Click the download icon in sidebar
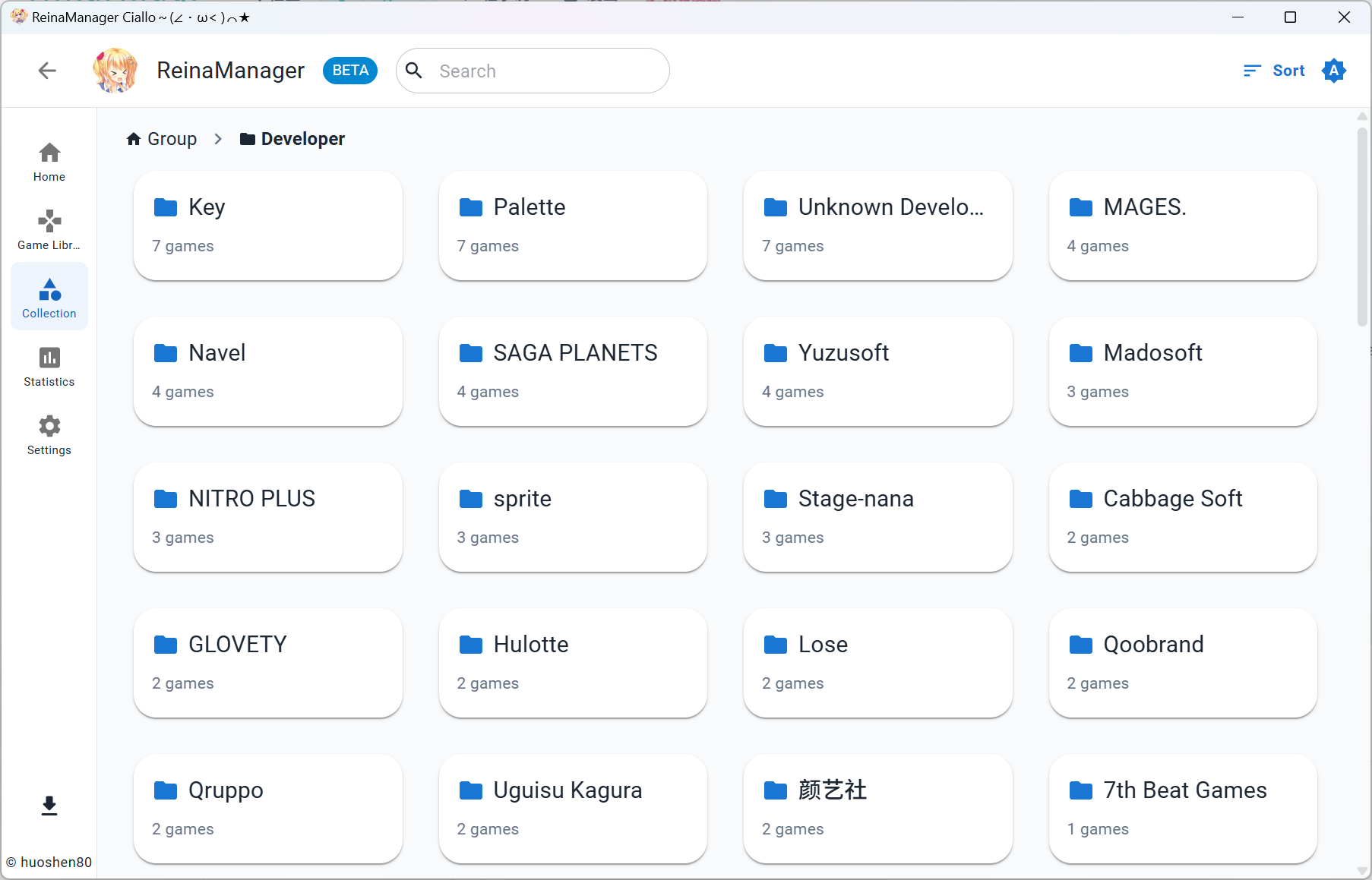The image size is (1372, 880). coord(49,806)
